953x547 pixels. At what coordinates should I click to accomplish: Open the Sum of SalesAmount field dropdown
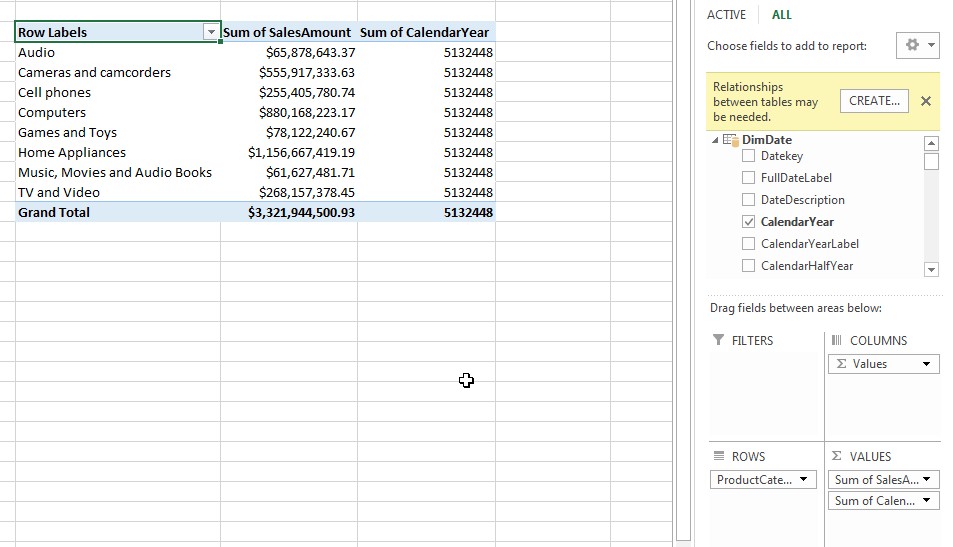(x=927, y=480)
